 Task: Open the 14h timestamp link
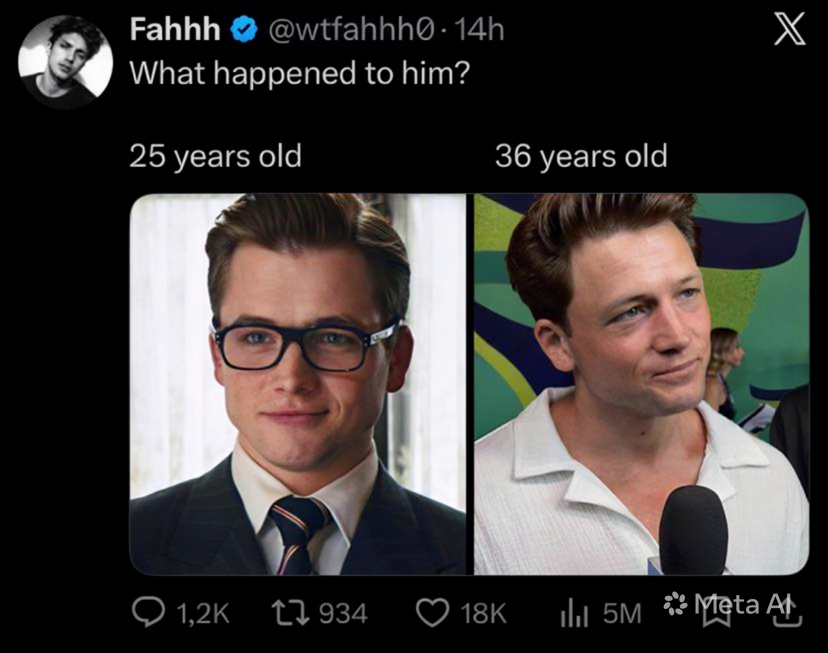478,30
